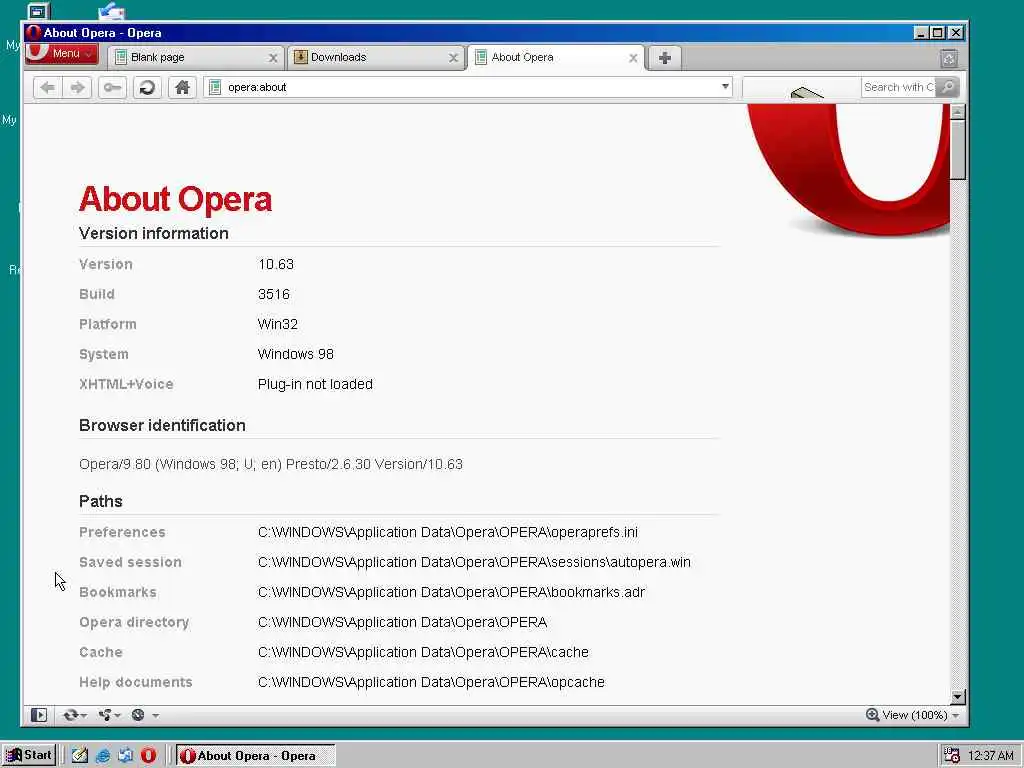Click the platform value Win32

click(278, 325)
